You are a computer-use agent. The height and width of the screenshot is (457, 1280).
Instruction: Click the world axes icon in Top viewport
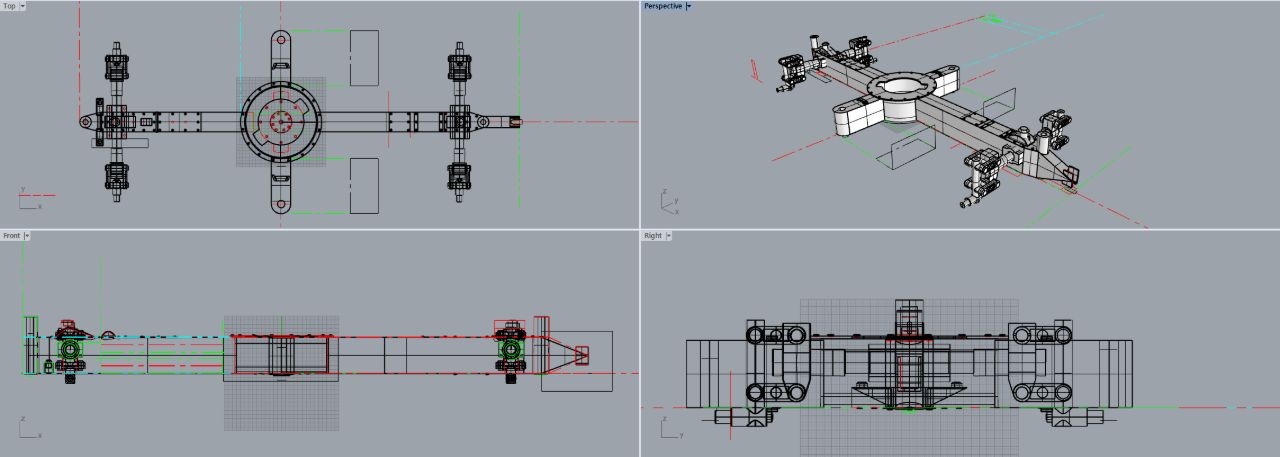pos(26,198)
